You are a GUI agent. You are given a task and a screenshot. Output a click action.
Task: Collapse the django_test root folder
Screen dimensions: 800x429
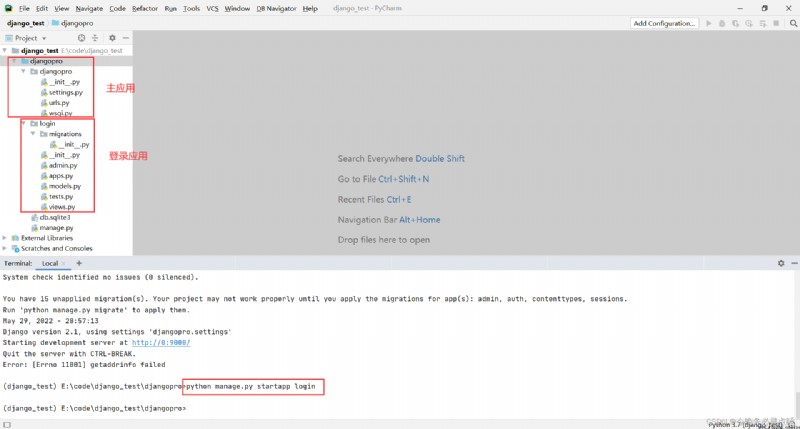coord(5,51)
